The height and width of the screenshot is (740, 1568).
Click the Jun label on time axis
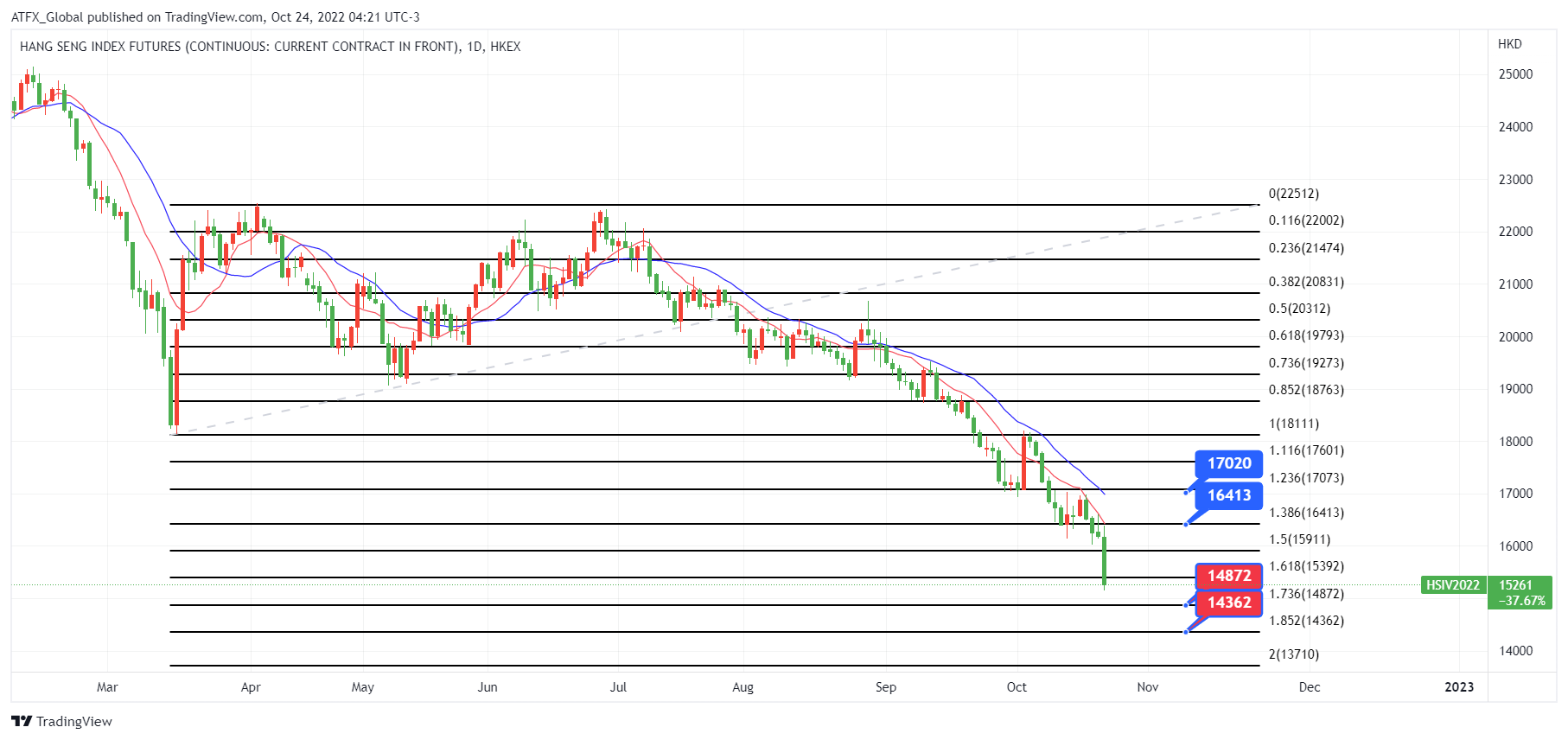(488, 687)
